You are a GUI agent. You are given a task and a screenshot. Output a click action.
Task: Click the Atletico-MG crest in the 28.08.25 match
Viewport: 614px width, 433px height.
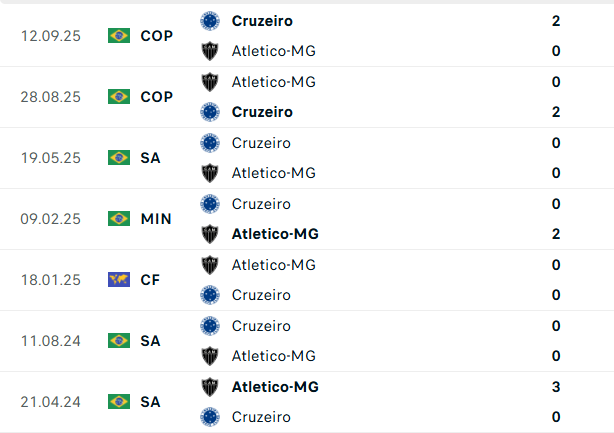tap(210, 82)
